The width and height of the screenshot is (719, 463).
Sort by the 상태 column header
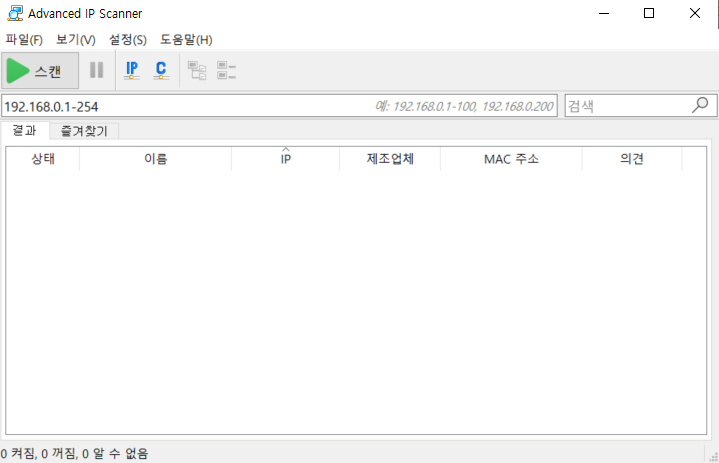pyautogui.click(x=43, y=159)
